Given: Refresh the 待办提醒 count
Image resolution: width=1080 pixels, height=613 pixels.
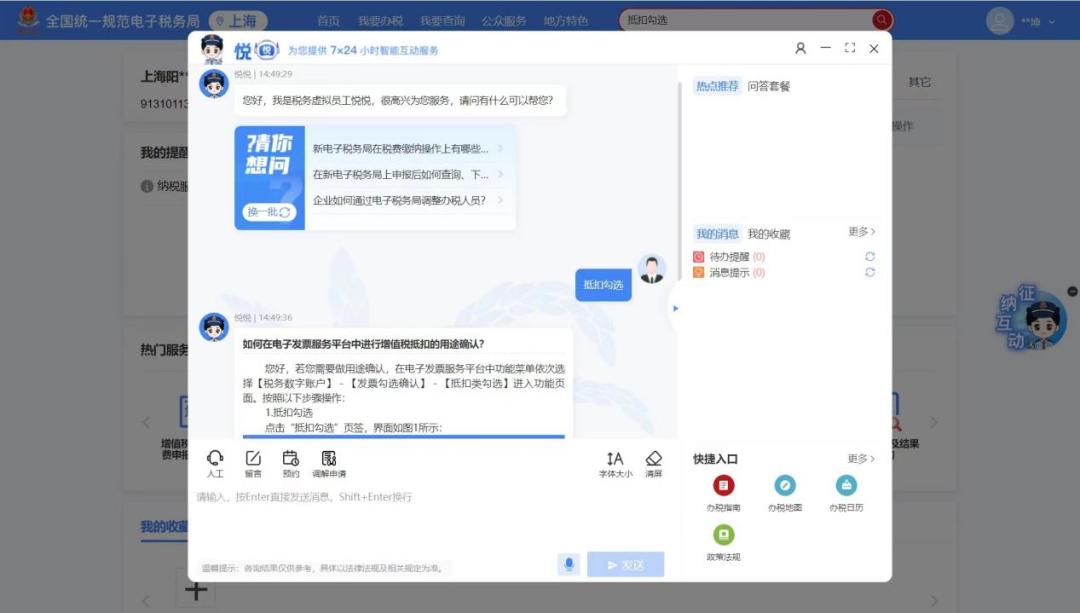Looking at the screenshot, I should tap(870, 256).
